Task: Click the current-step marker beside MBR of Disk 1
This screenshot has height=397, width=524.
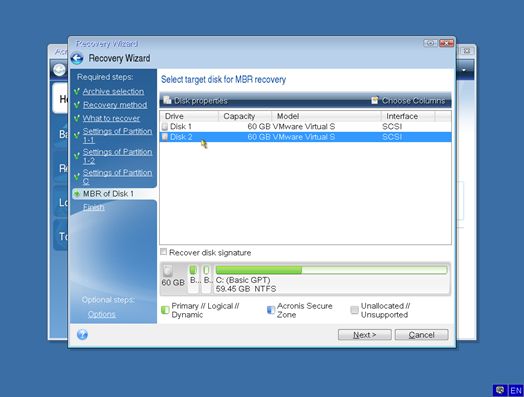Action: [x=77, y=194]
